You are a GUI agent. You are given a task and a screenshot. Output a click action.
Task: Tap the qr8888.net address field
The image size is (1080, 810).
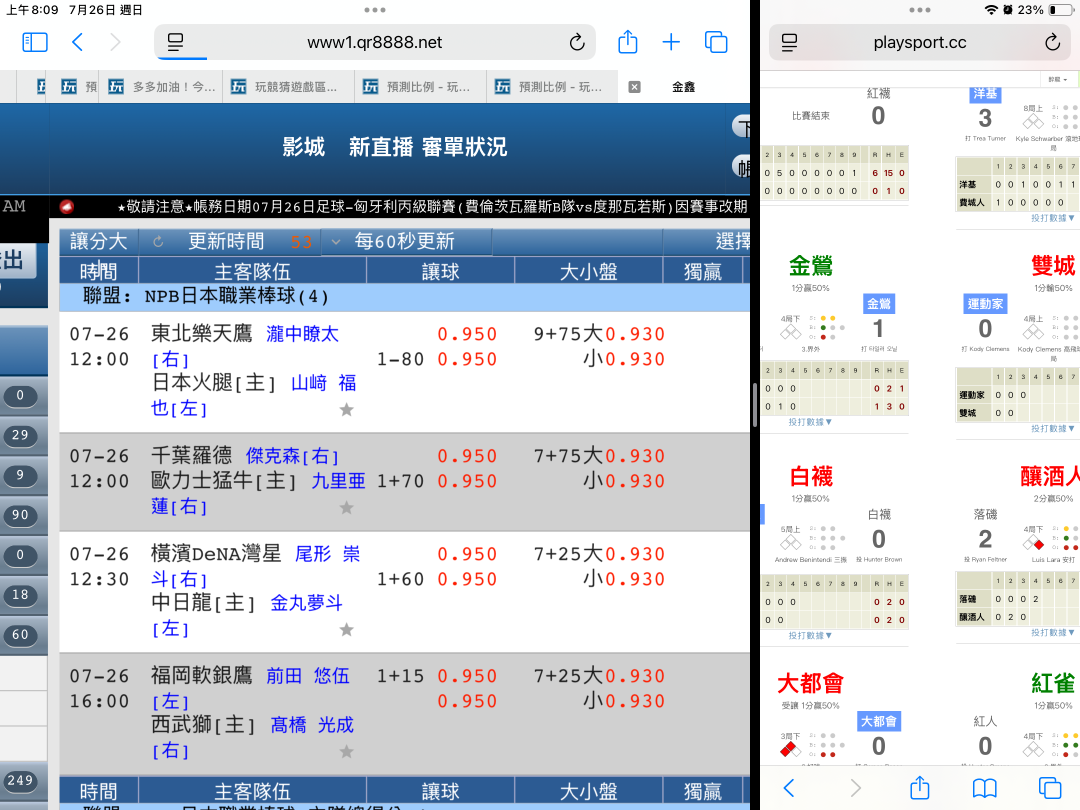375,43
